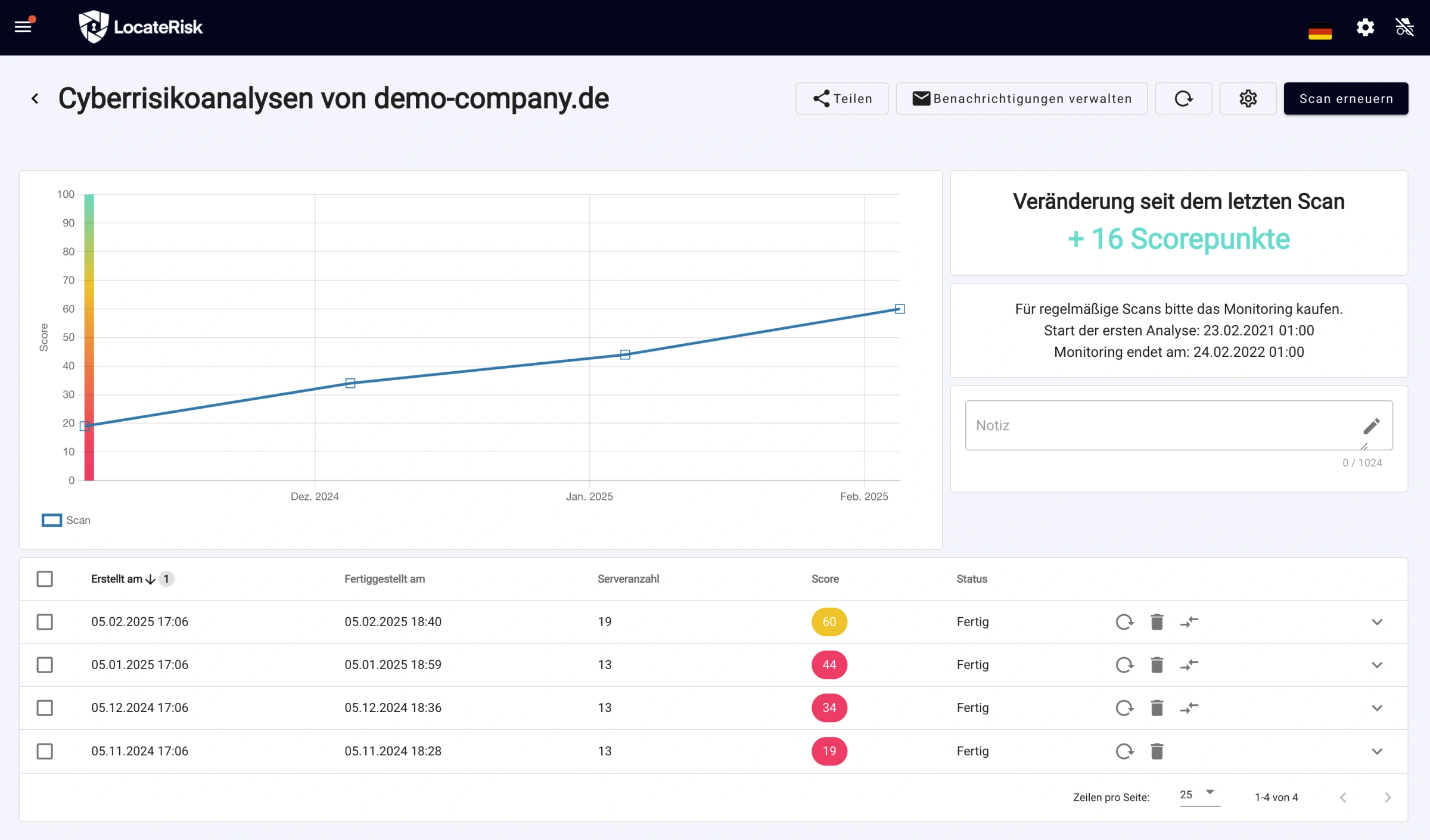Viewport: 1430px width, 840px height.
Task: Open Benachrichtigungen verwalten
Action: click(1021, 98)
